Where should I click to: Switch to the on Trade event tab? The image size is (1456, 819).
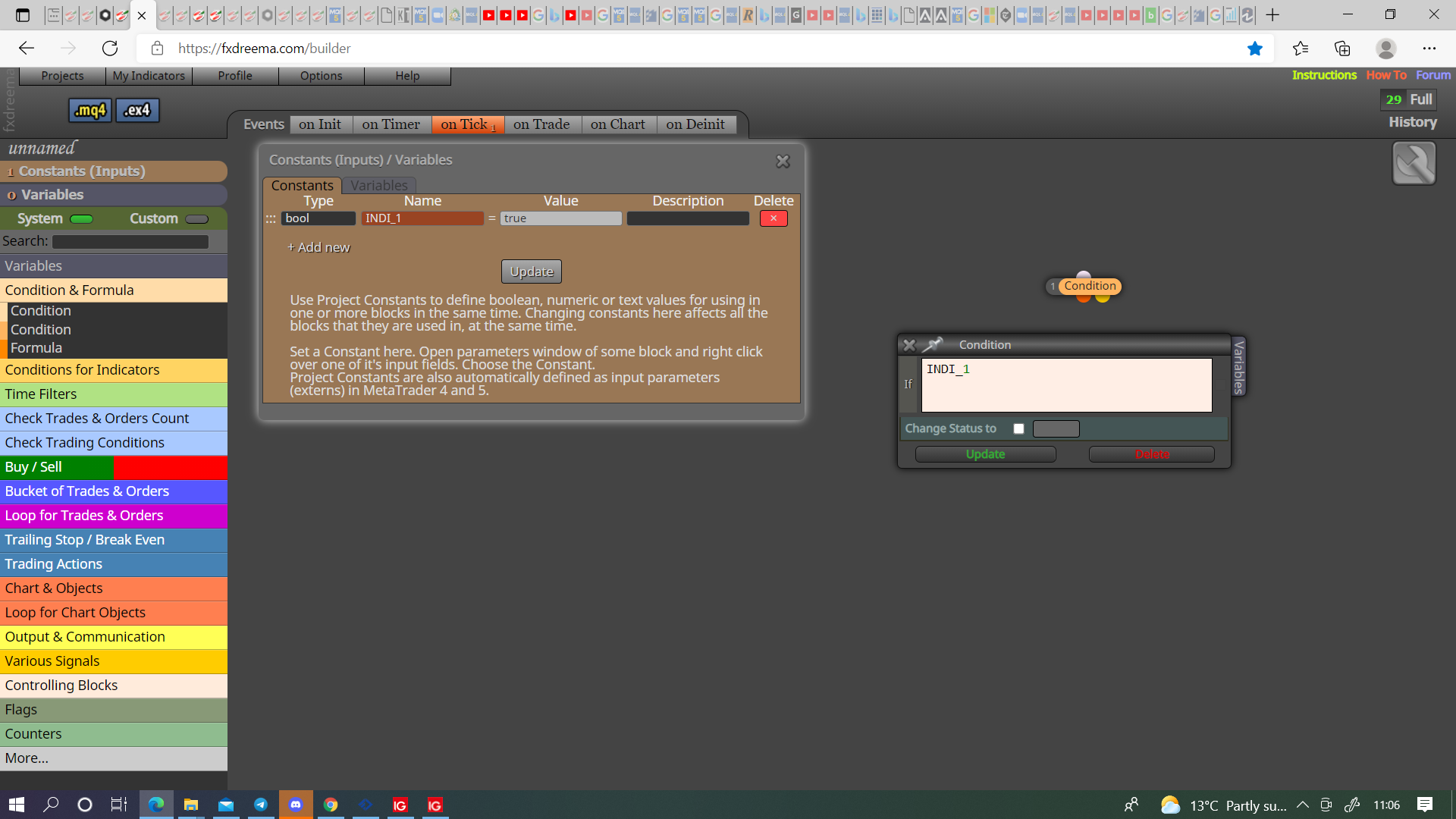coord(541,124)
